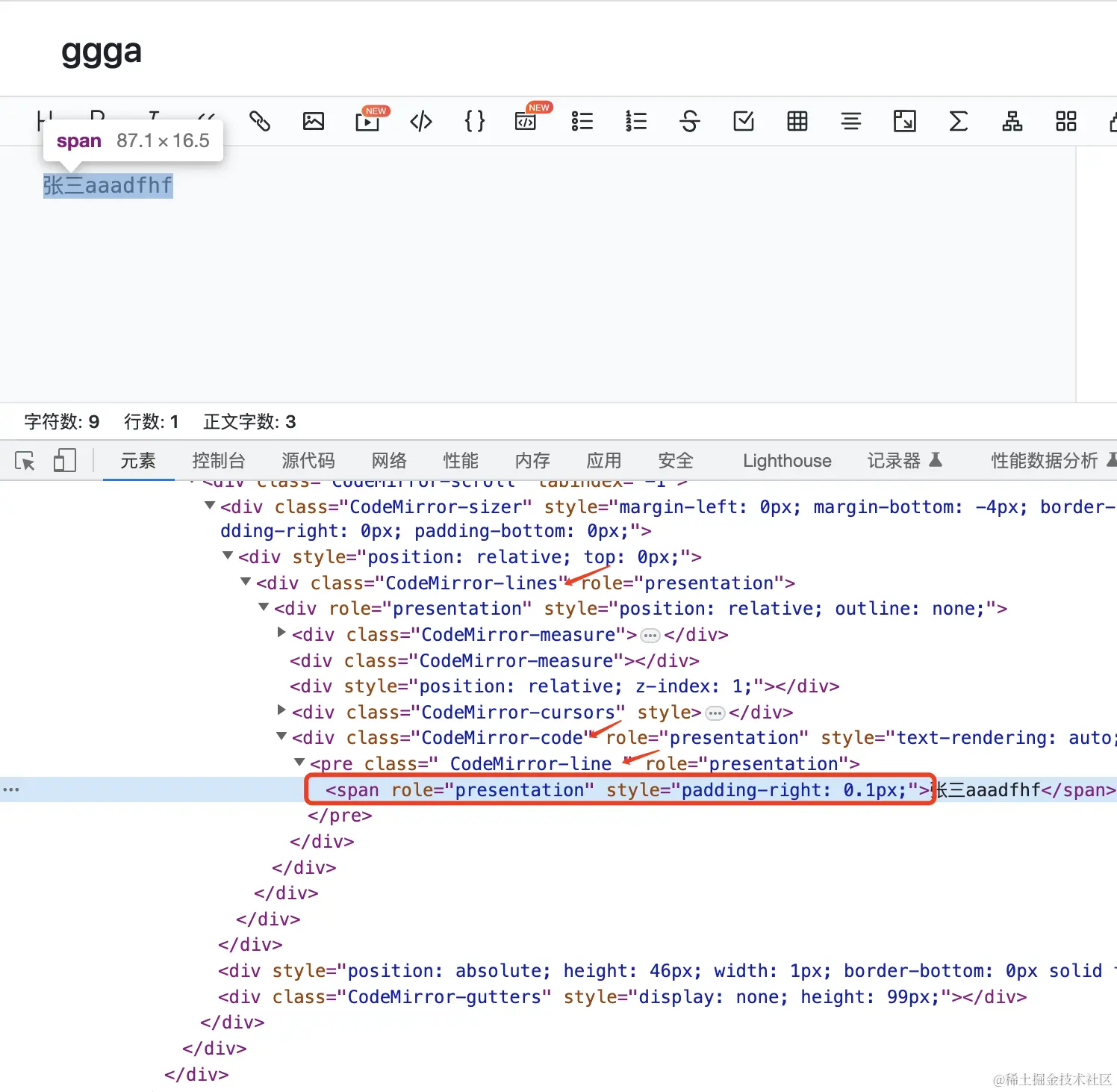Viewport: 1117px width, 1092px height.
Task: Select the span role="presentation" DOM row
Action: pos(558,789)
